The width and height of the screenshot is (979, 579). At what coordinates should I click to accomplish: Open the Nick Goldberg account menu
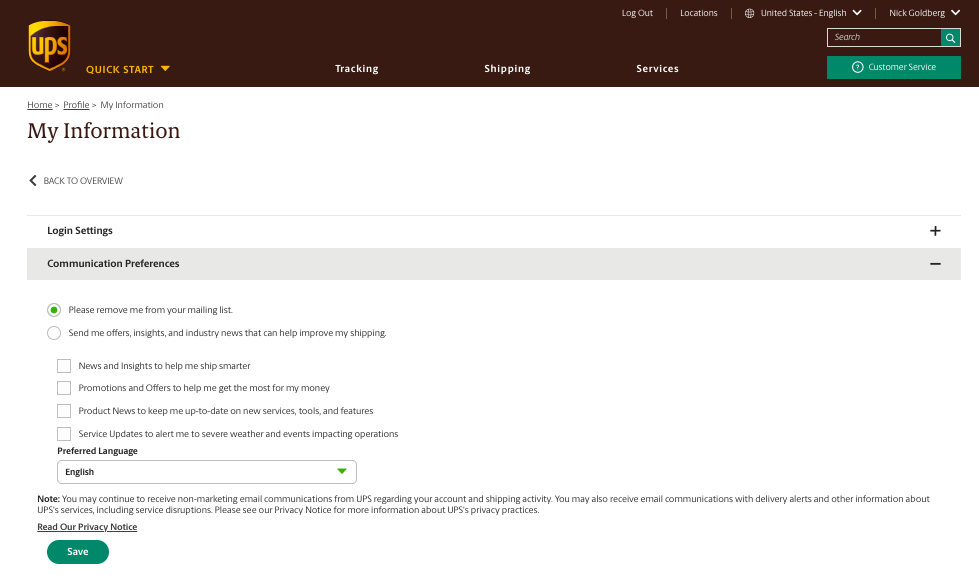pos(924,13)
